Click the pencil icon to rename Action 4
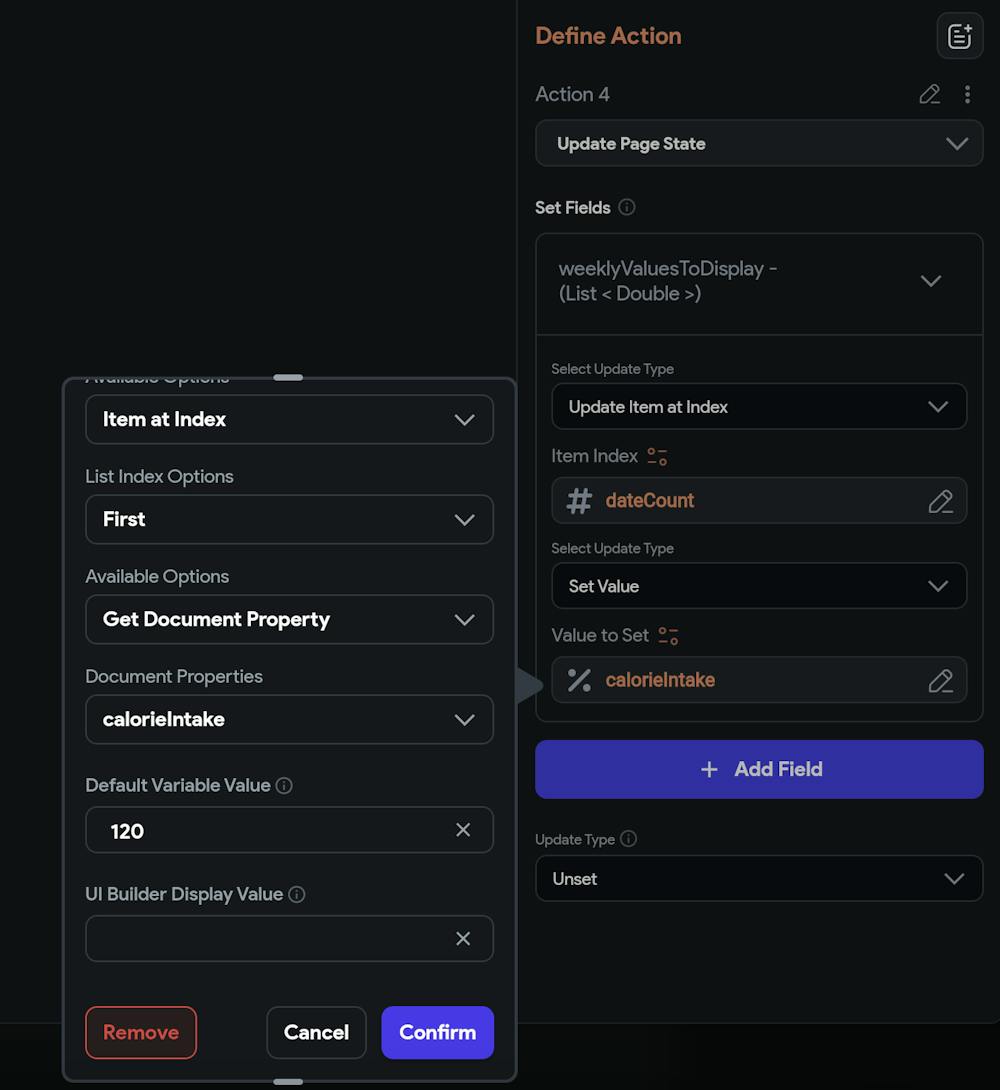The height and width of the screenshot is (1090, 1000). pos(929,94)
